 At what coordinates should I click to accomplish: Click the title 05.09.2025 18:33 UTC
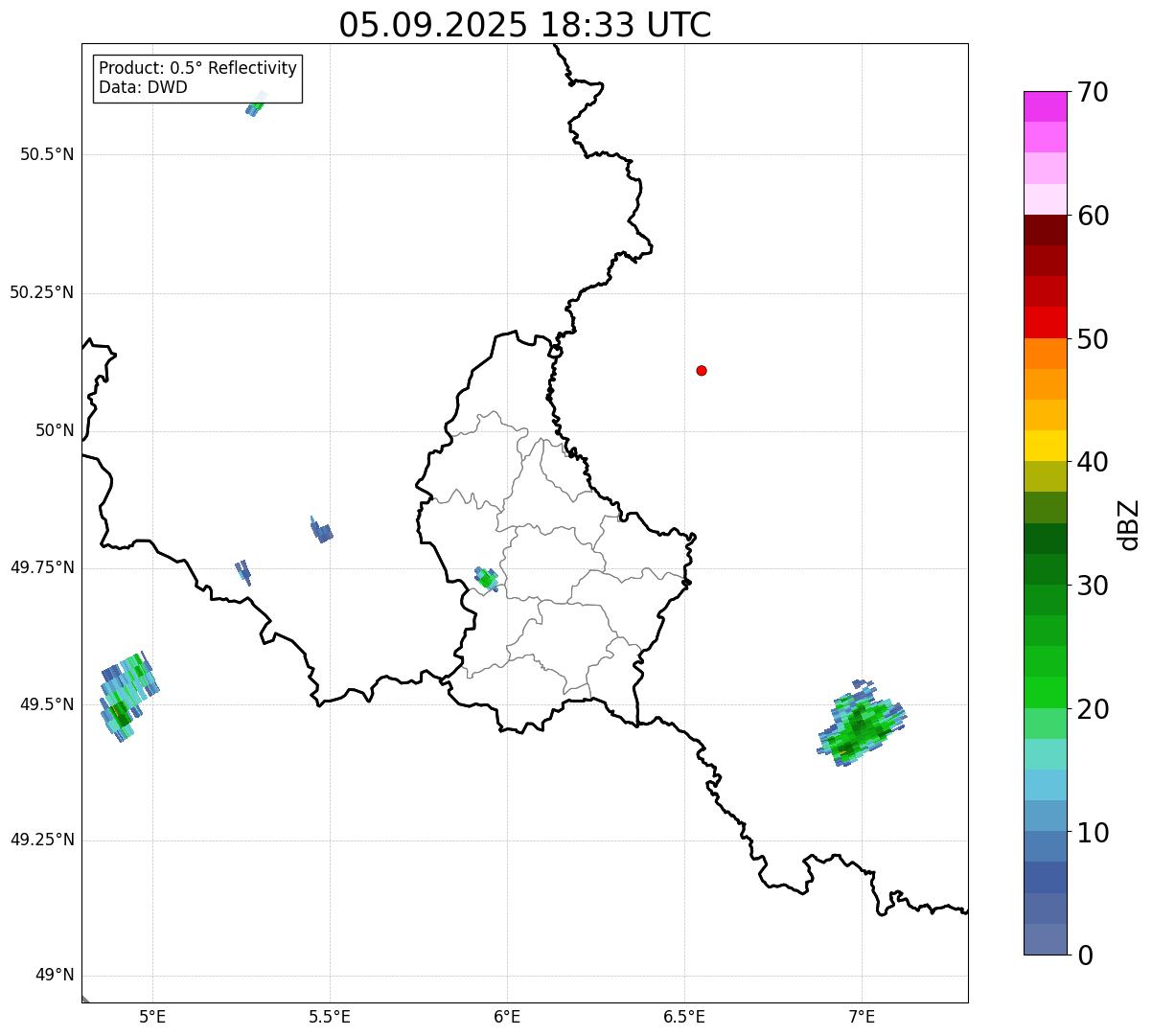(525, 25)
